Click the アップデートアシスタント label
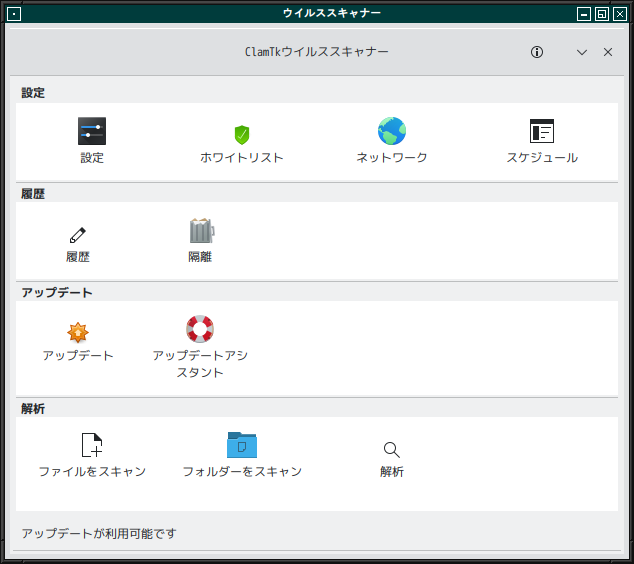Screen dimensions: 634x564 tap(200, 363)
